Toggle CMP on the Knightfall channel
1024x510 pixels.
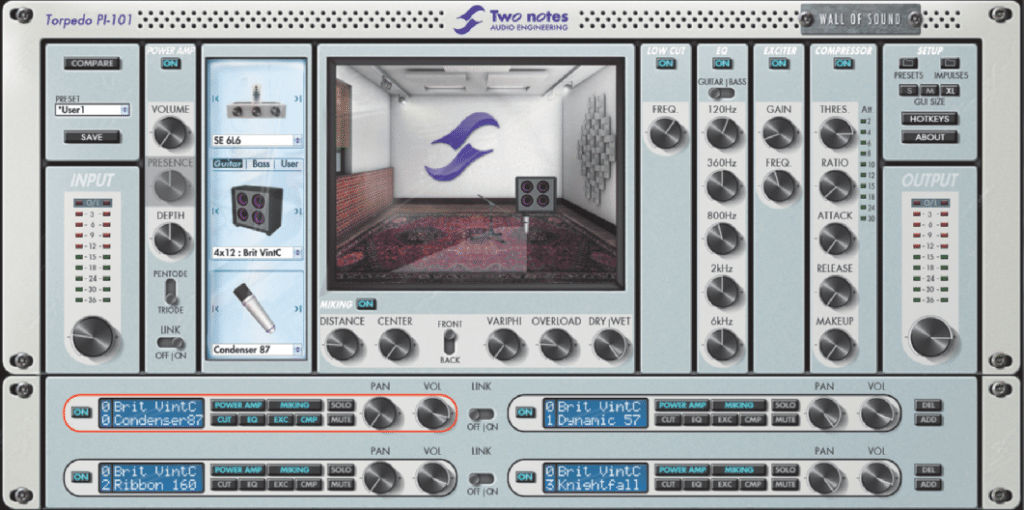pyautogui.click(x=753, y=485)
